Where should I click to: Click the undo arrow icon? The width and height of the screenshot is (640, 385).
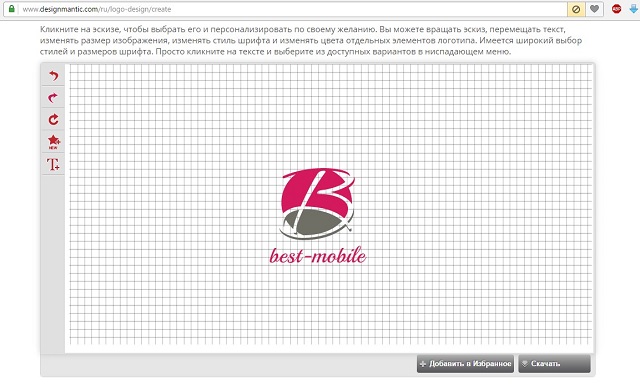pyautogui.click(x=53, y=76)
